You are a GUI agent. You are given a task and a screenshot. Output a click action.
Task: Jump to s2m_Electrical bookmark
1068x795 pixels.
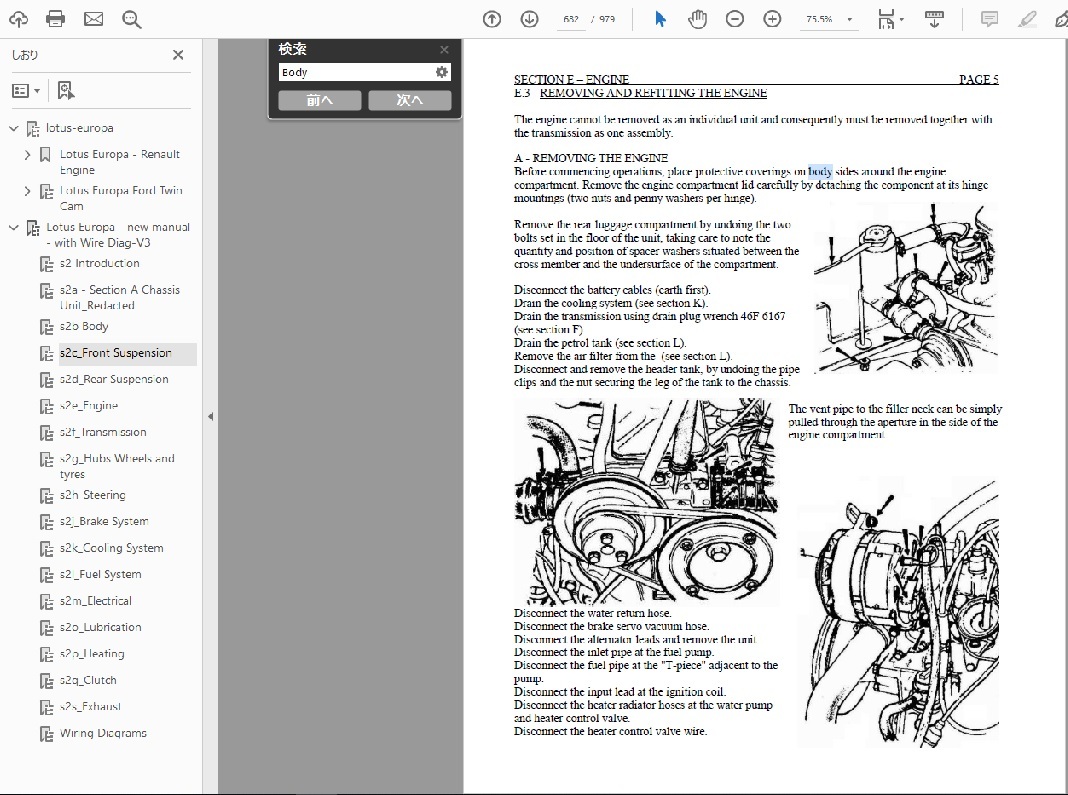(x=96, y=602)
